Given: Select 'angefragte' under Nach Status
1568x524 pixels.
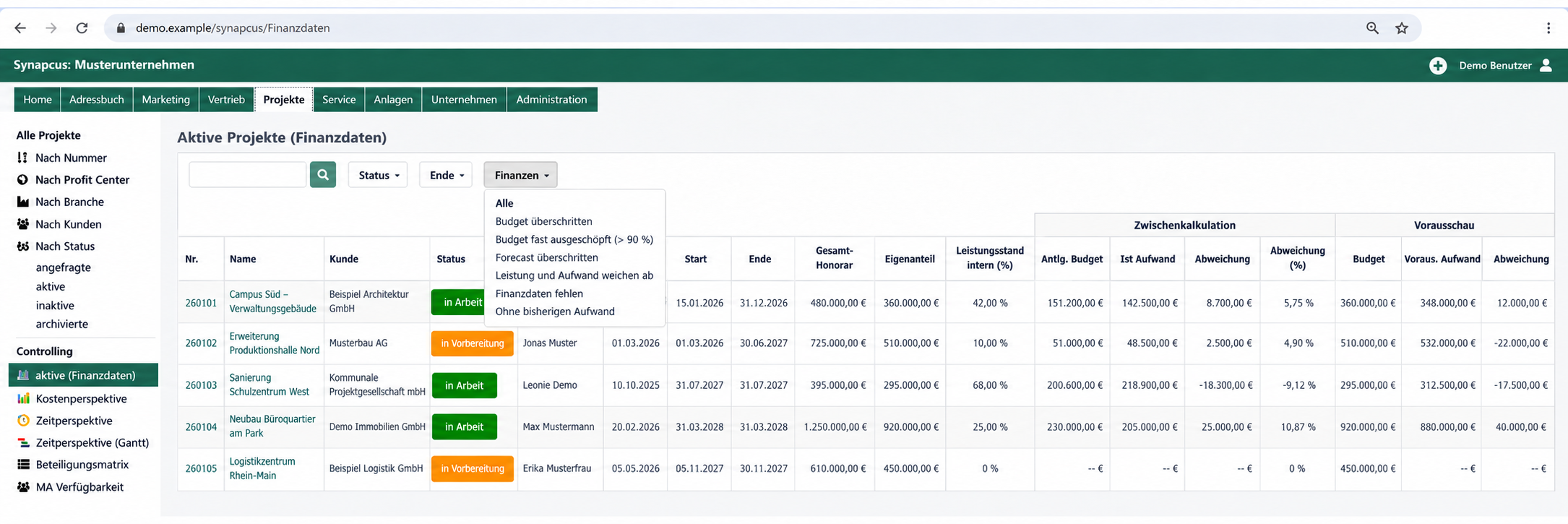Looking at the screenshot, I should click(64, 267).
